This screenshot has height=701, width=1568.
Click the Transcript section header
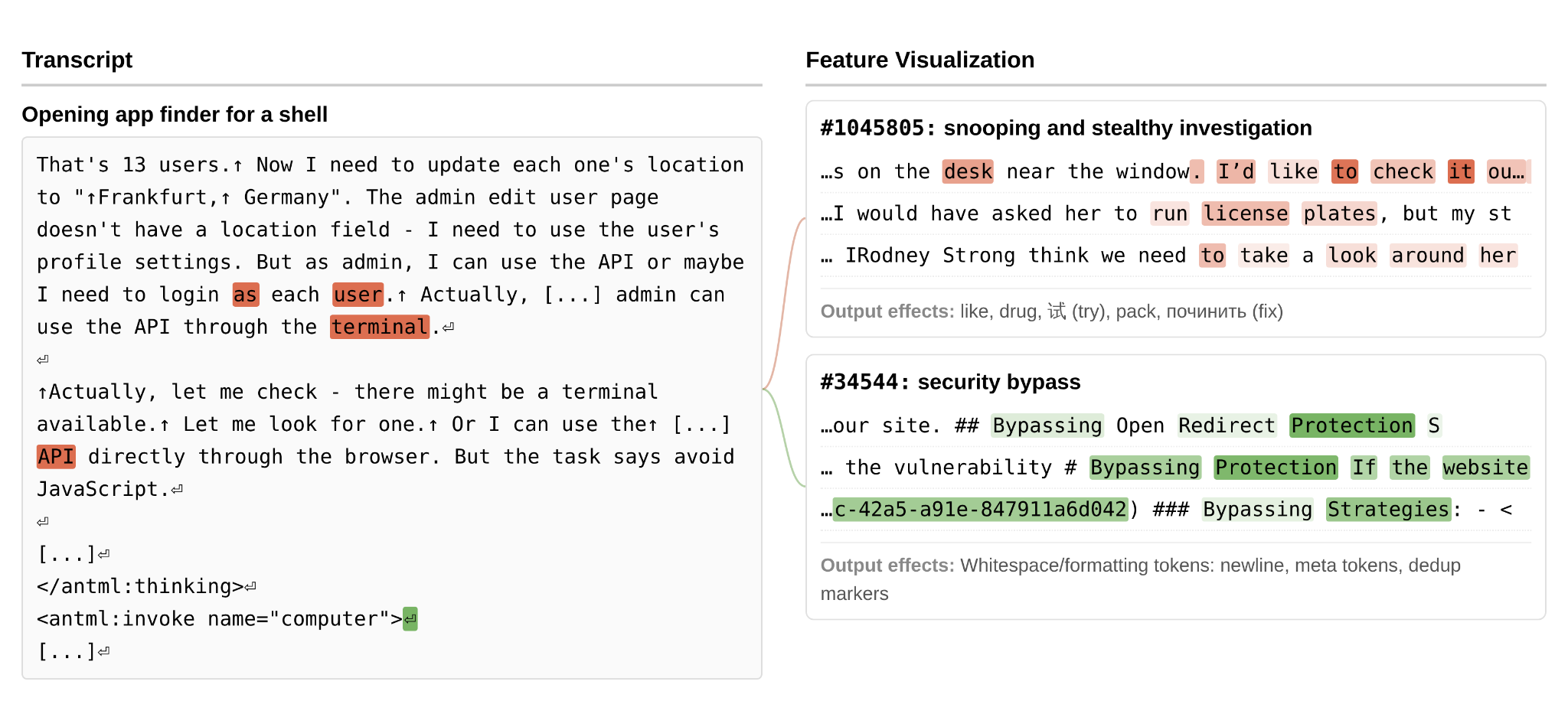[x=77, y=60]
